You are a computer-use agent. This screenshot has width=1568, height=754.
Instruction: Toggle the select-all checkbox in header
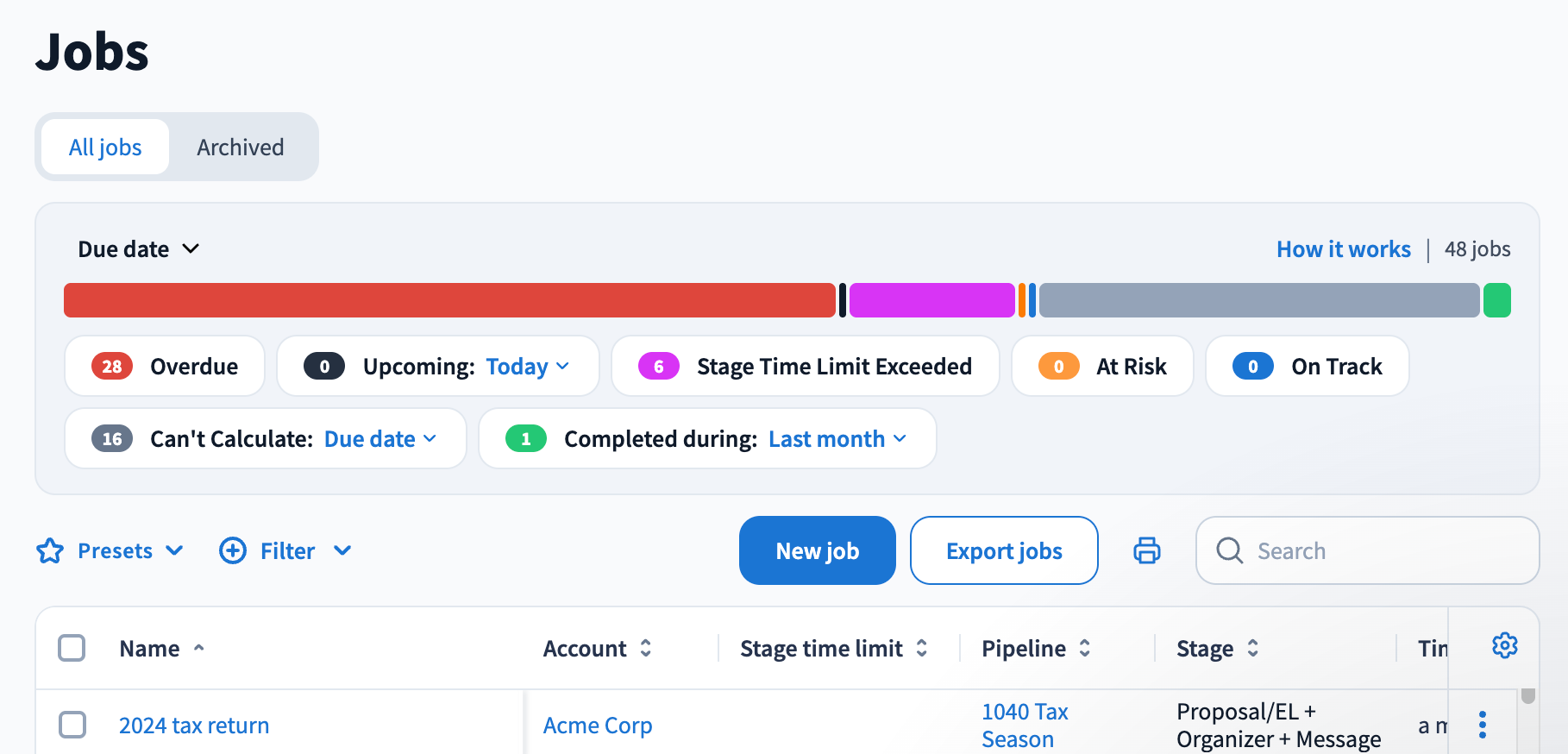[72, 648]
